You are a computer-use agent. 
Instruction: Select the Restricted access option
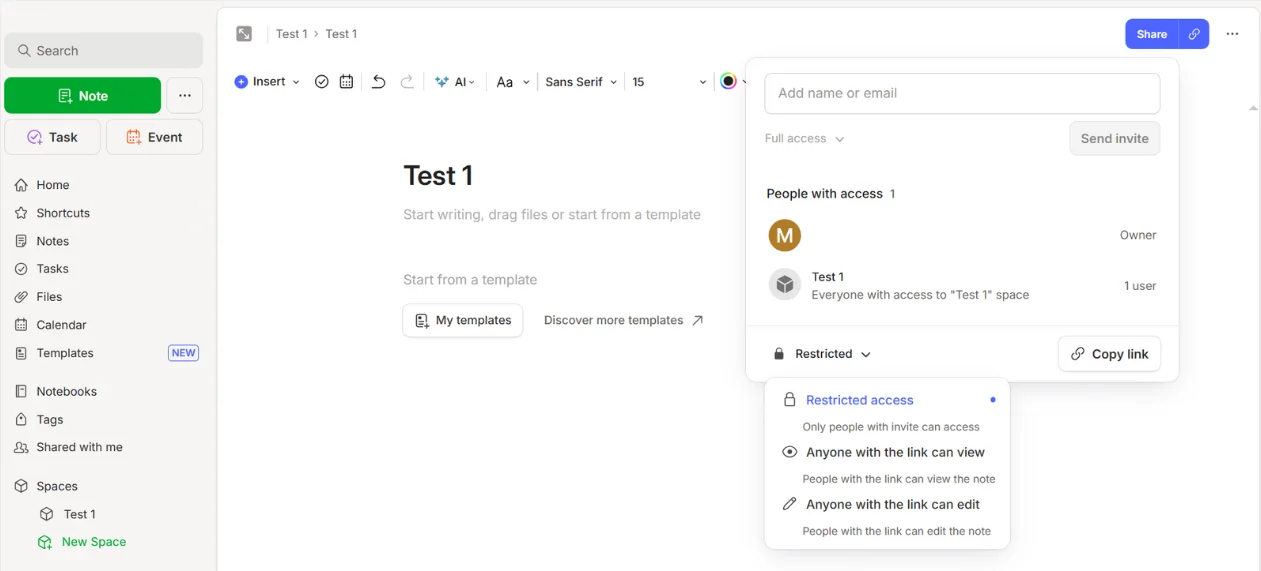(x=859, y=400)
